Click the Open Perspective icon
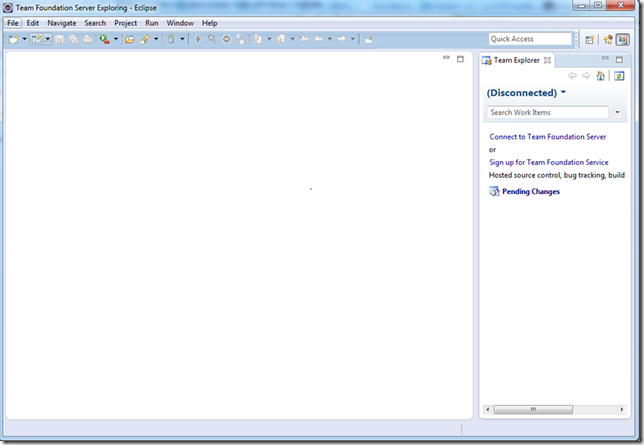 pos(590,39)
